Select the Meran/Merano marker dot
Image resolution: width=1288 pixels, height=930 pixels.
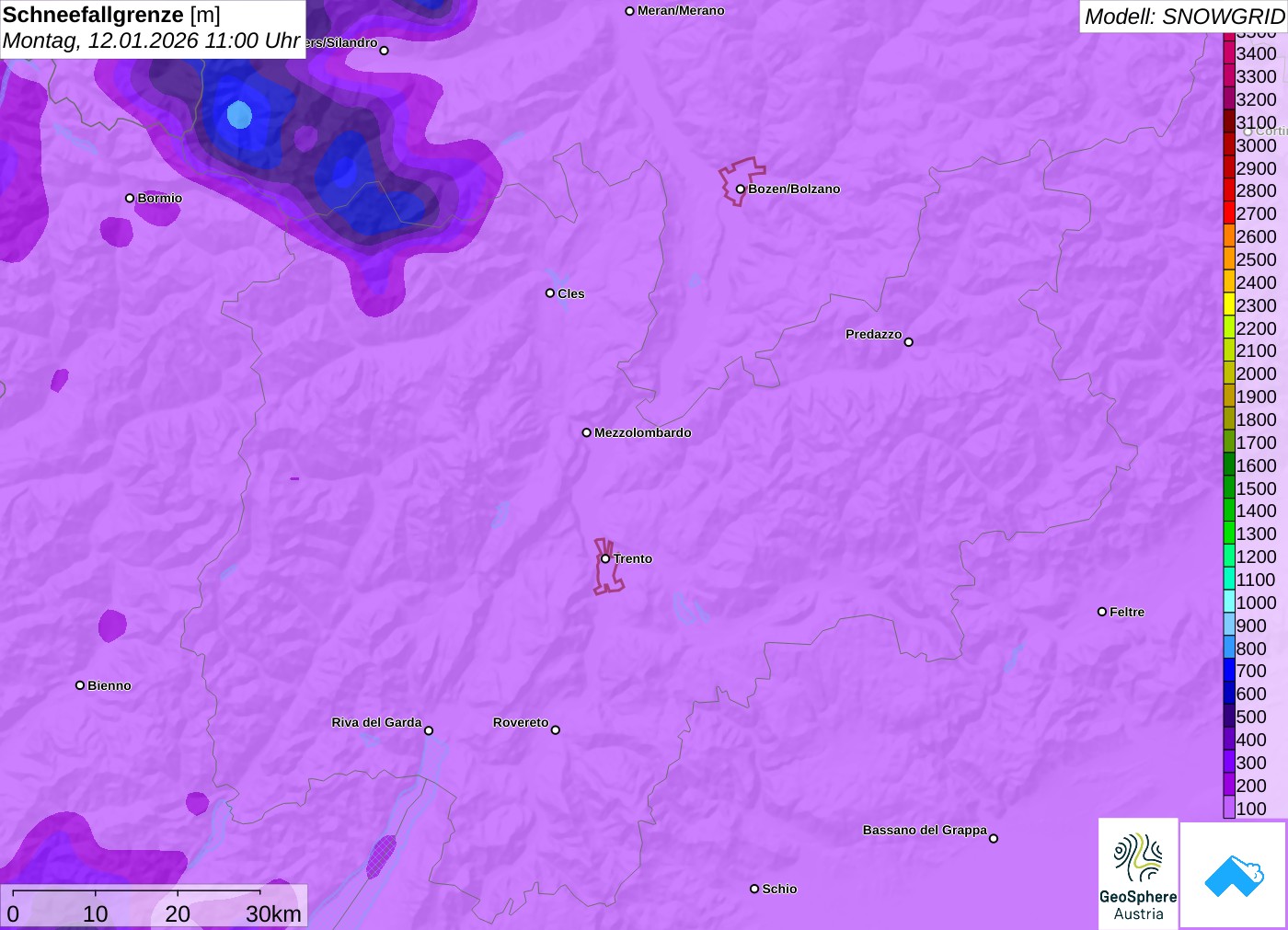point(629,11)
